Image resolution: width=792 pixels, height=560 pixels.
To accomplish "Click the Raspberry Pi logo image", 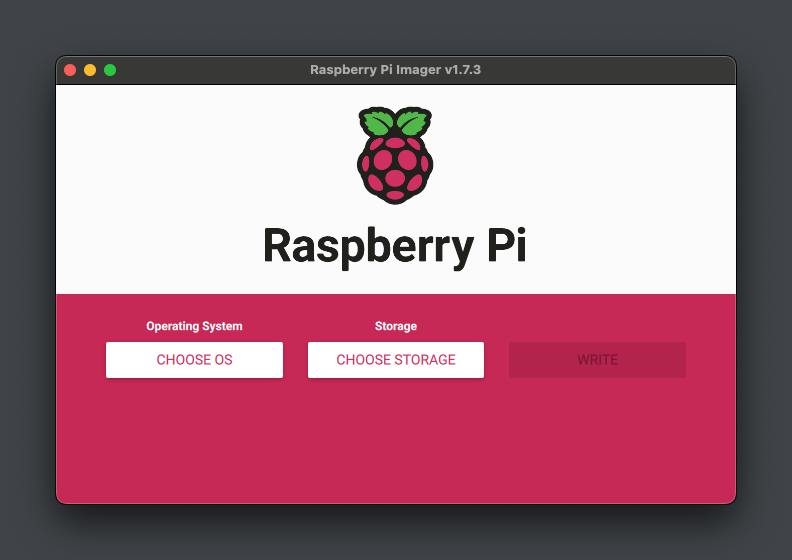I will pyautogui.click(x=395, y=155).
